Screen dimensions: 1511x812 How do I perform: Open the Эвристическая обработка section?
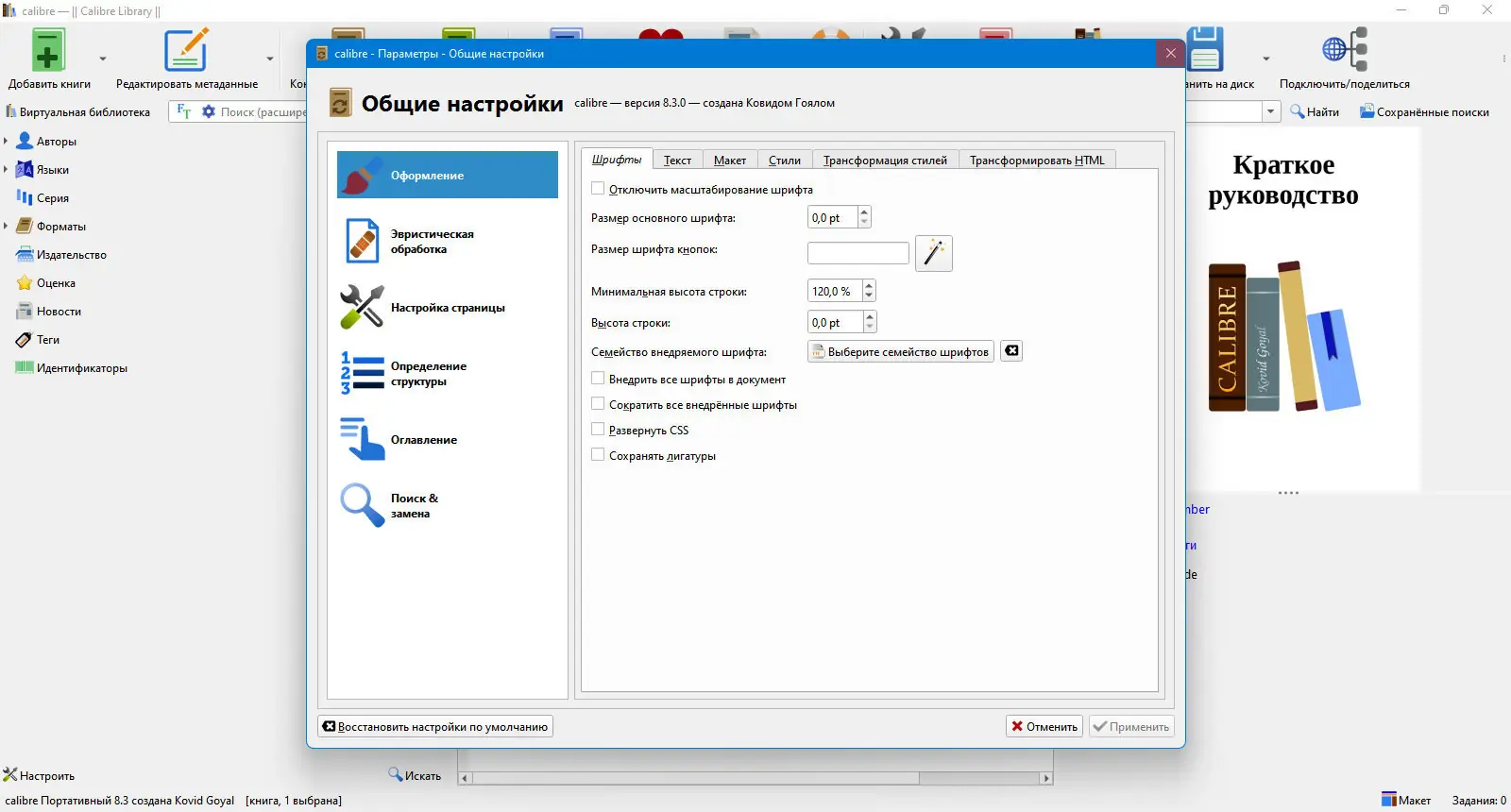pyautogui.click(x=448, y=241)
